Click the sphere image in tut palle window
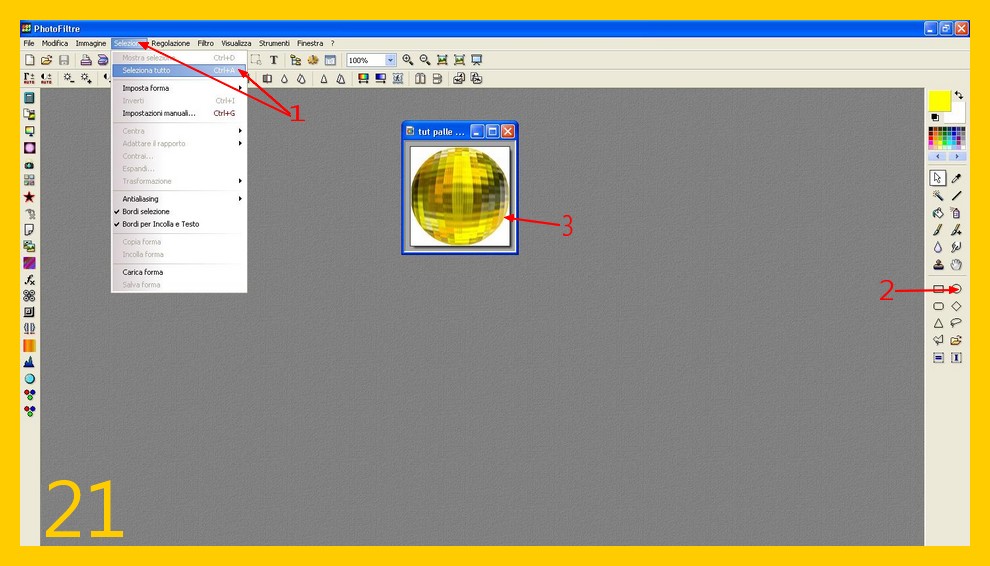 459,196
